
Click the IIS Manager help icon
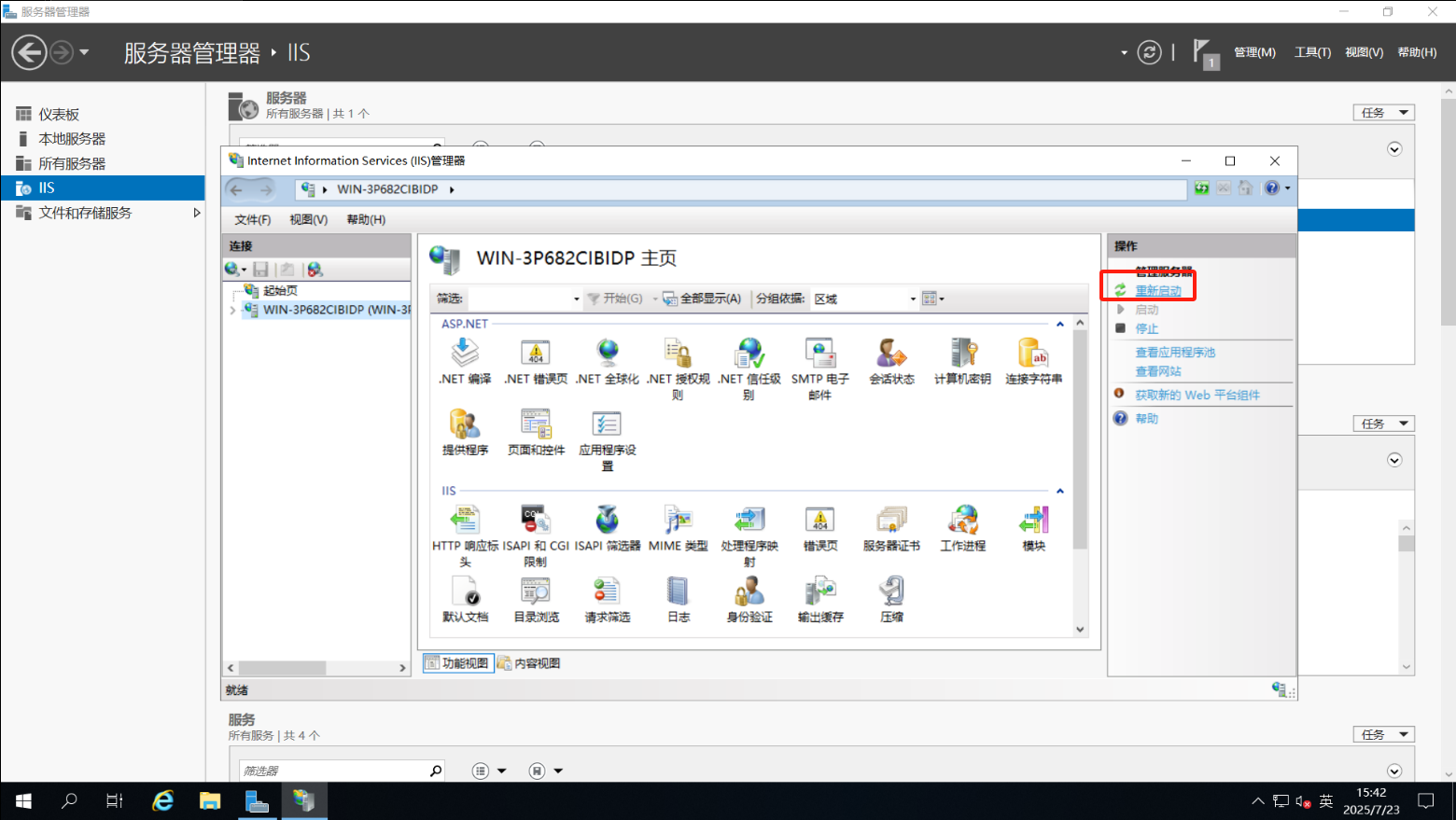point(1271,188)
